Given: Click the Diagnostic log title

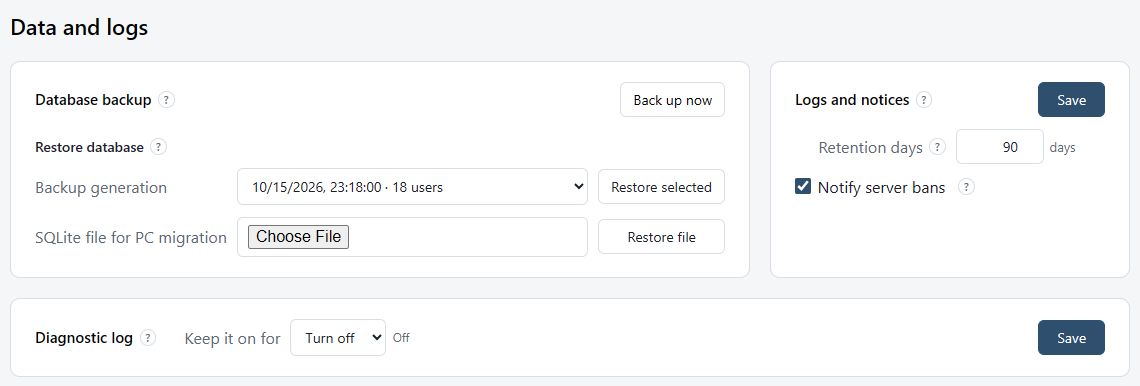Looking at the screenshot, I should 84,338.
